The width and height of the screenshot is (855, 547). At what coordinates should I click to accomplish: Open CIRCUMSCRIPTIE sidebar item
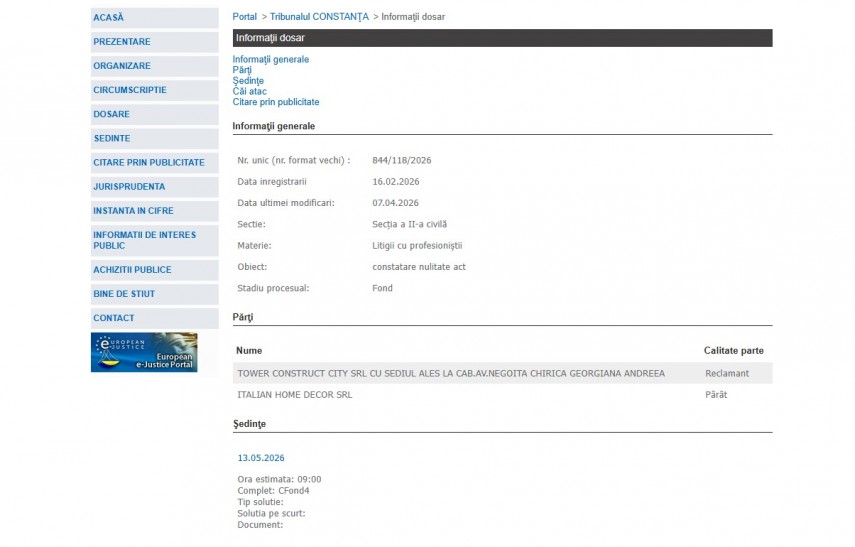click(x=130, y=90)
